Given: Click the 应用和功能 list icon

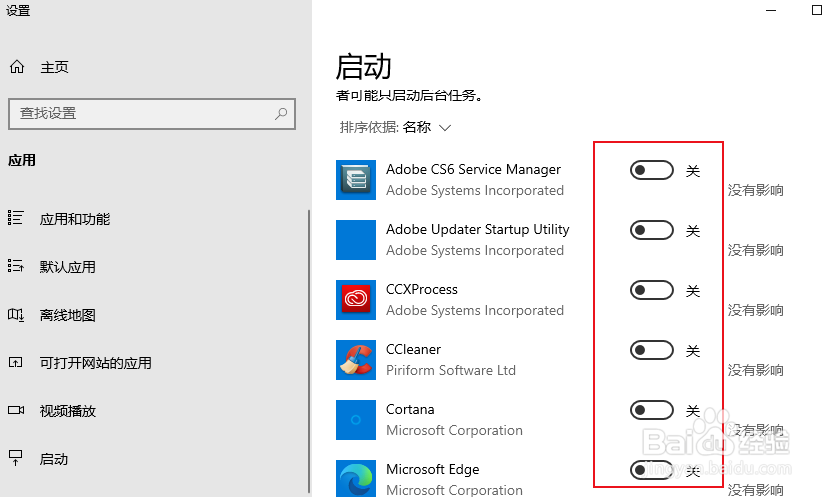Looking at the screenshot, I should pyautogui.click(x=15, y=218).
